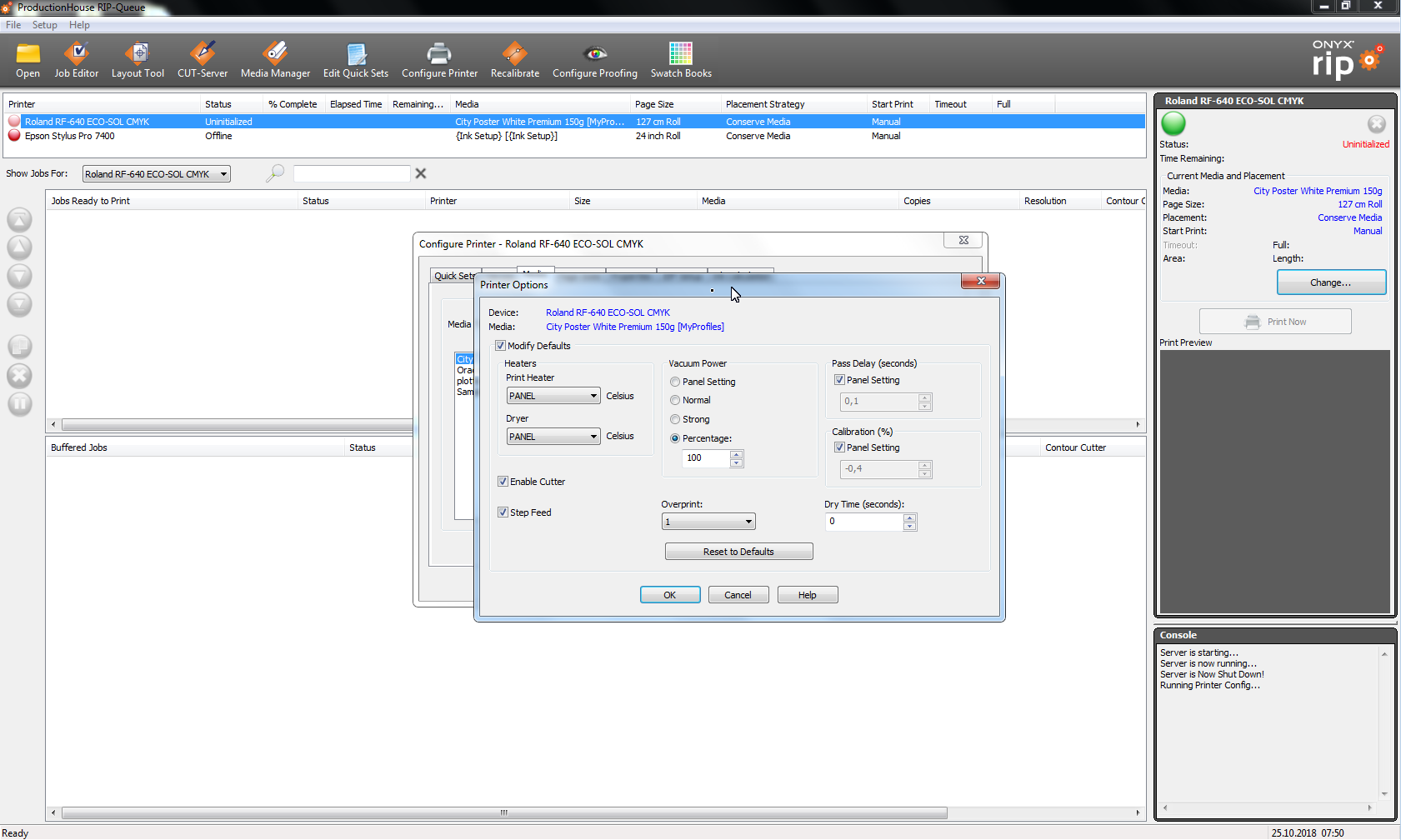Toggle Calibration Panel Setting checkbox
Image resolution: width=1401 pixels, height=840 pixels.
pyautogui.click(x=839, y=447)
